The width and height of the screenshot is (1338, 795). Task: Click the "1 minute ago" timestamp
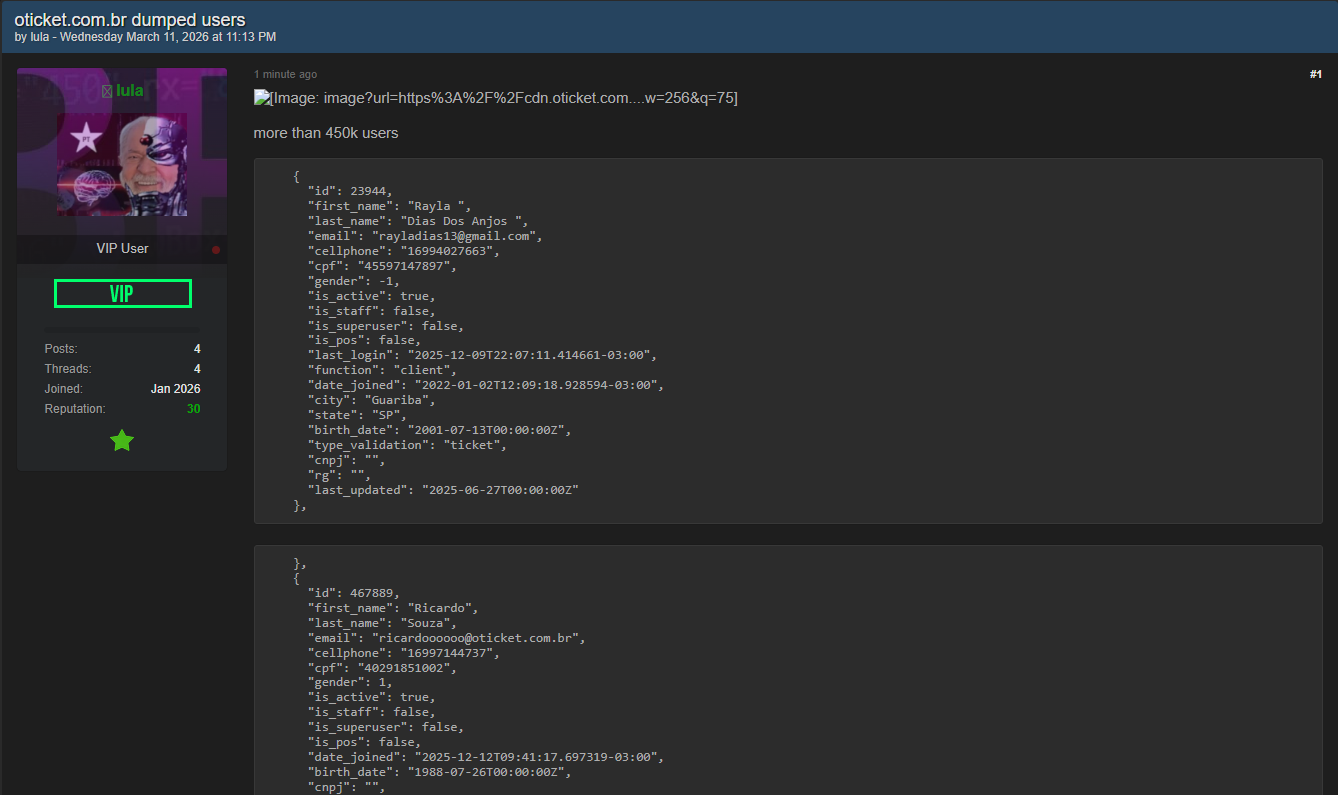[285, 74]
